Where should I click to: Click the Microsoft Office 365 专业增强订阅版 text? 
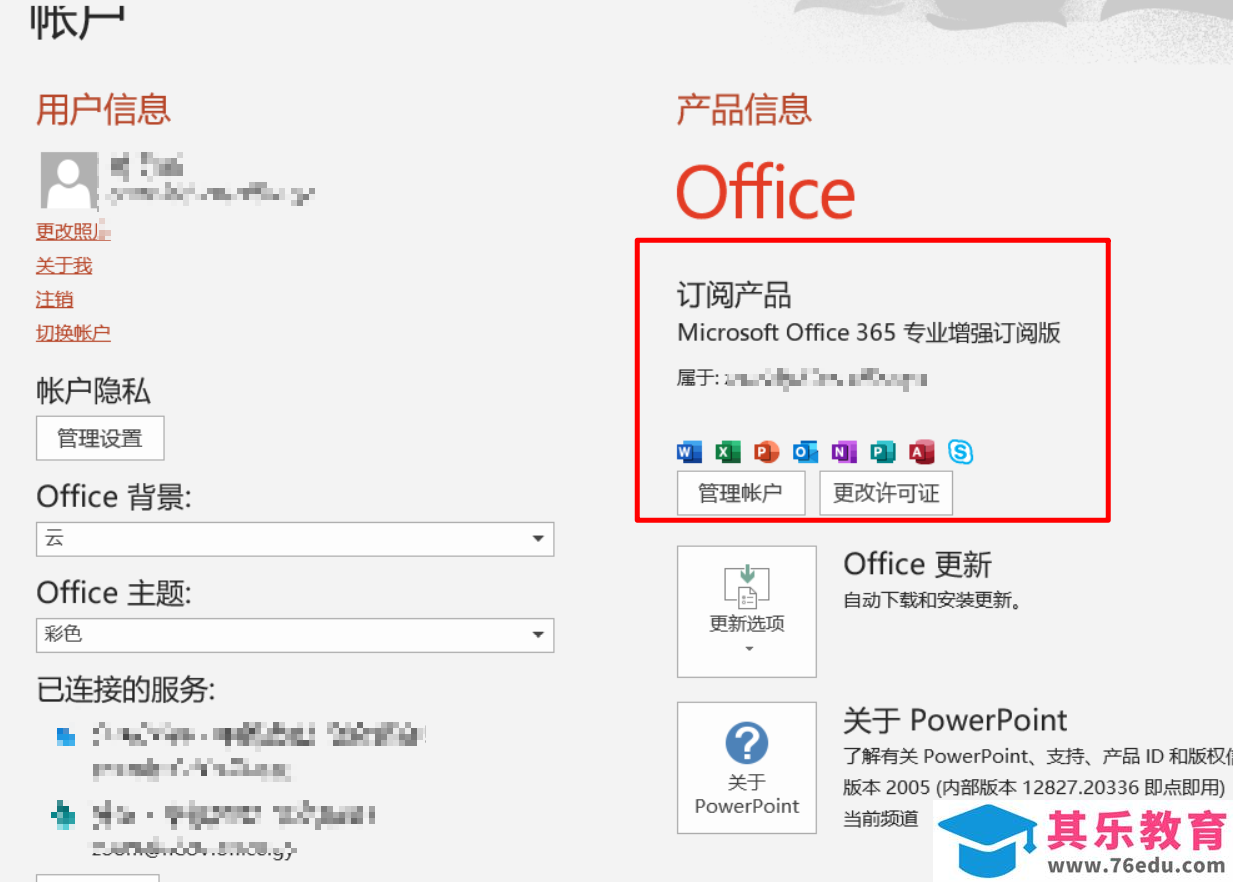[869, 333]
